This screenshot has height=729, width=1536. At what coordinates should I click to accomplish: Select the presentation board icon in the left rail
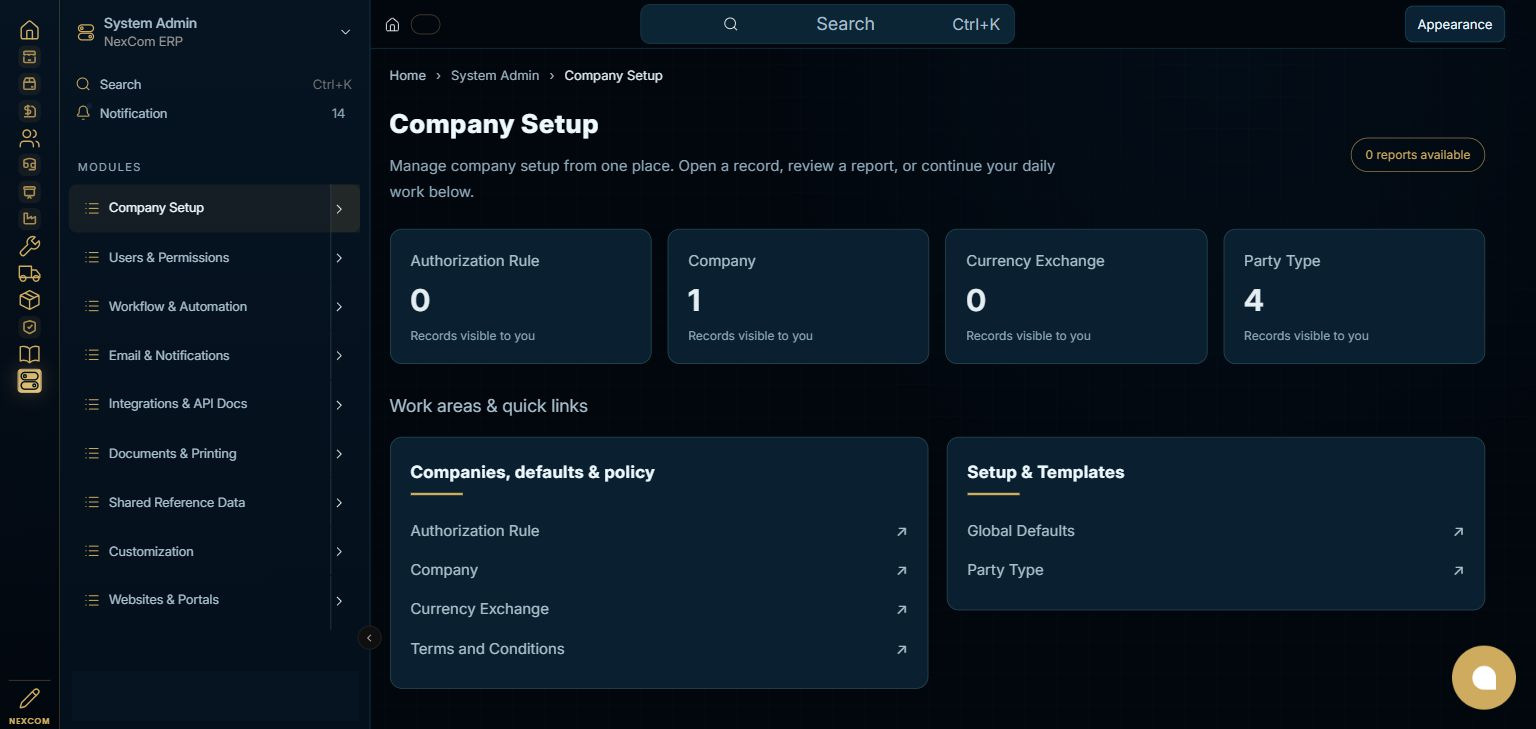[30, 192]
